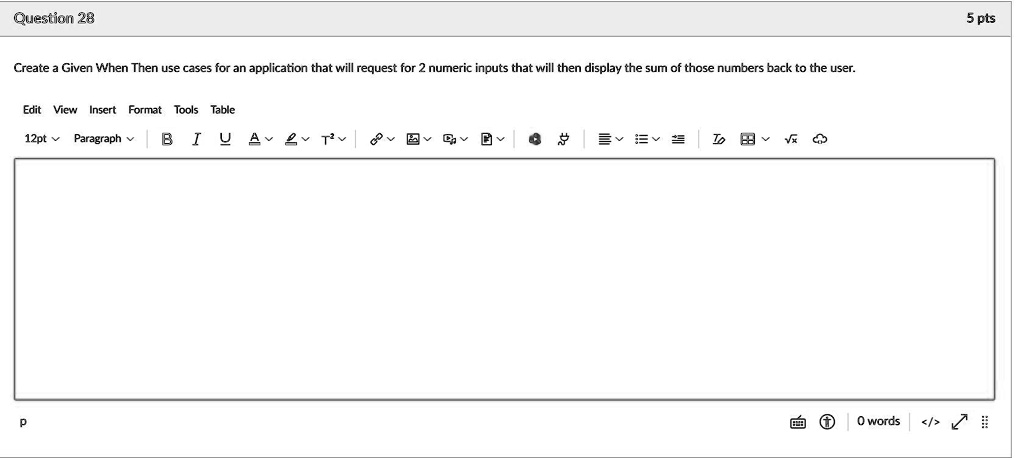The image size is (1016, 458).
Task: Apply background highlight color icon
Action: pos(291,139)
